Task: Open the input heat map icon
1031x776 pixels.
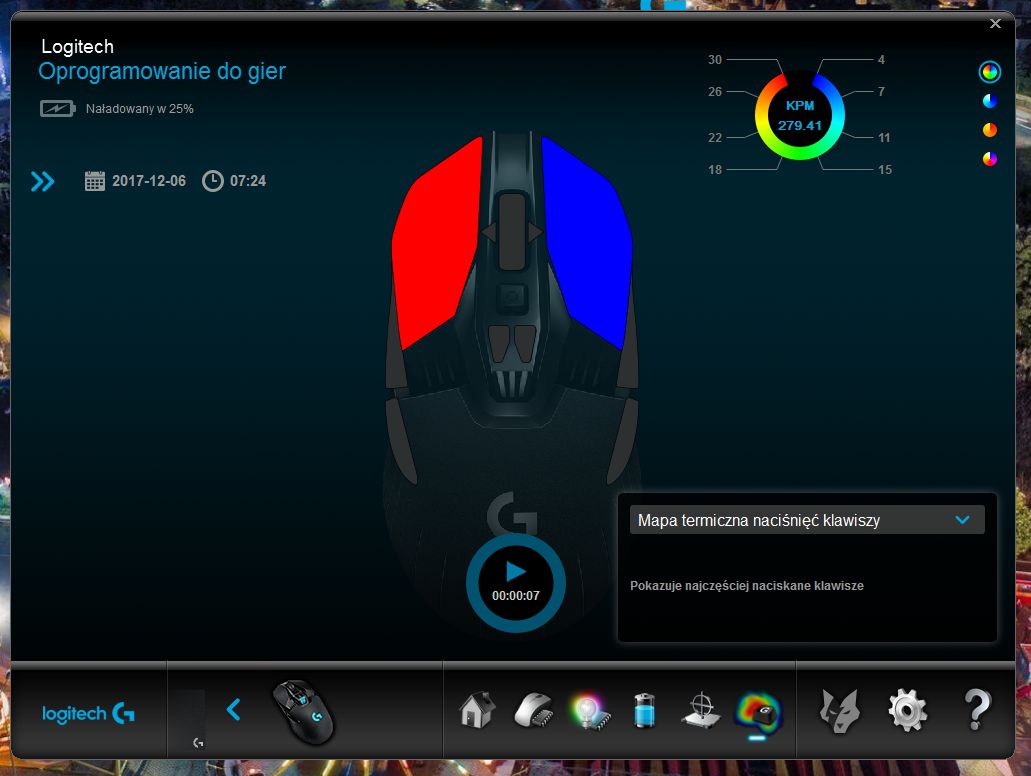Action: click(x=758, y=713)
